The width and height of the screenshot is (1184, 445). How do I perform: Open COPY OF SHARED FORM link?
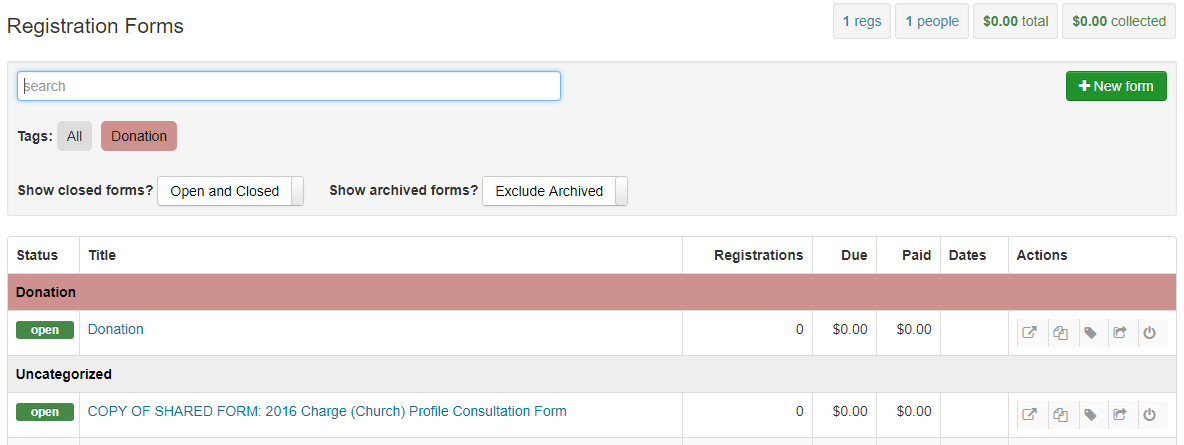tap(327, 412)
